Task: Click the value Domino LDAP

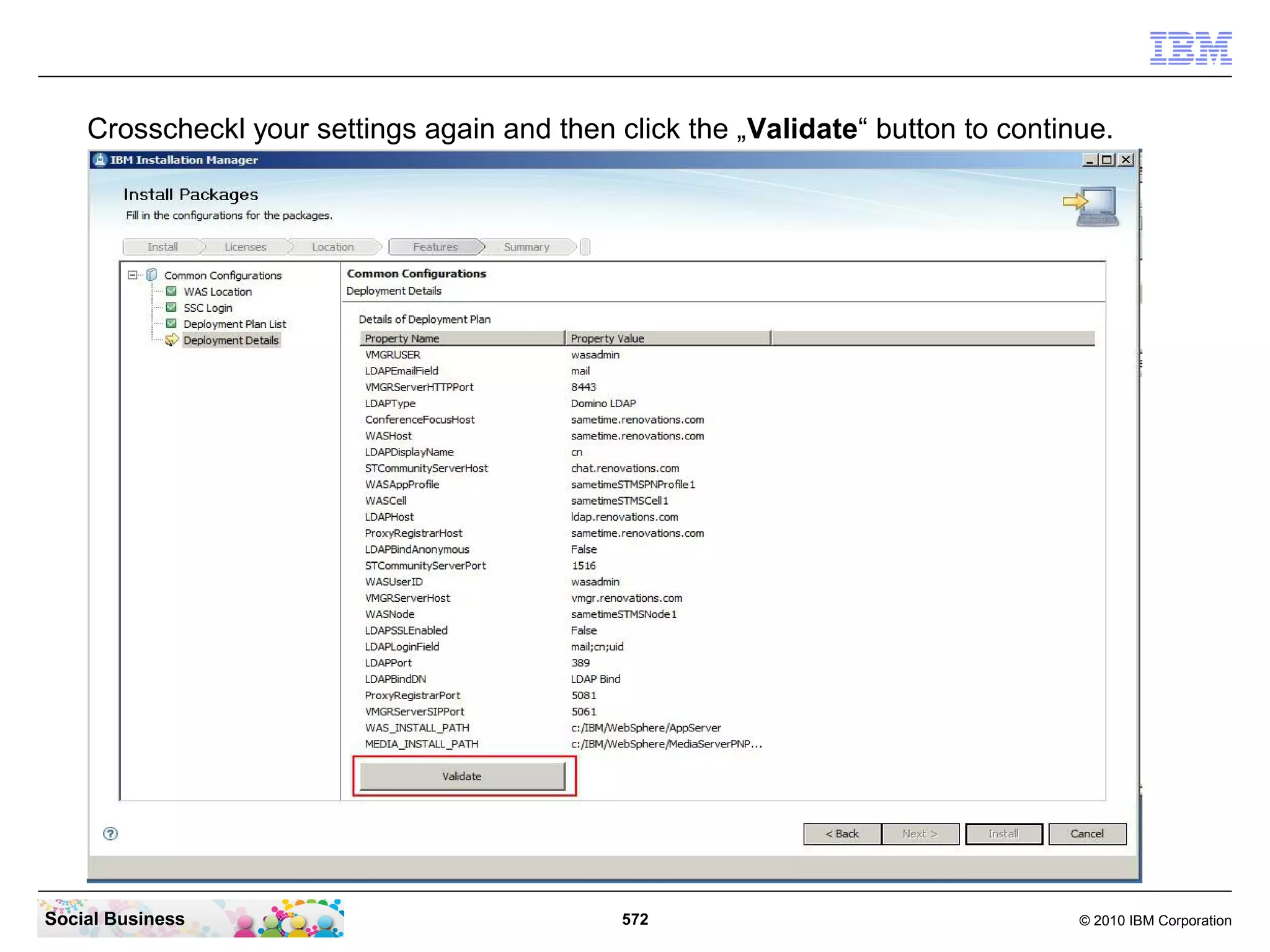Action: pyautogui.click(x=603, y=403)
